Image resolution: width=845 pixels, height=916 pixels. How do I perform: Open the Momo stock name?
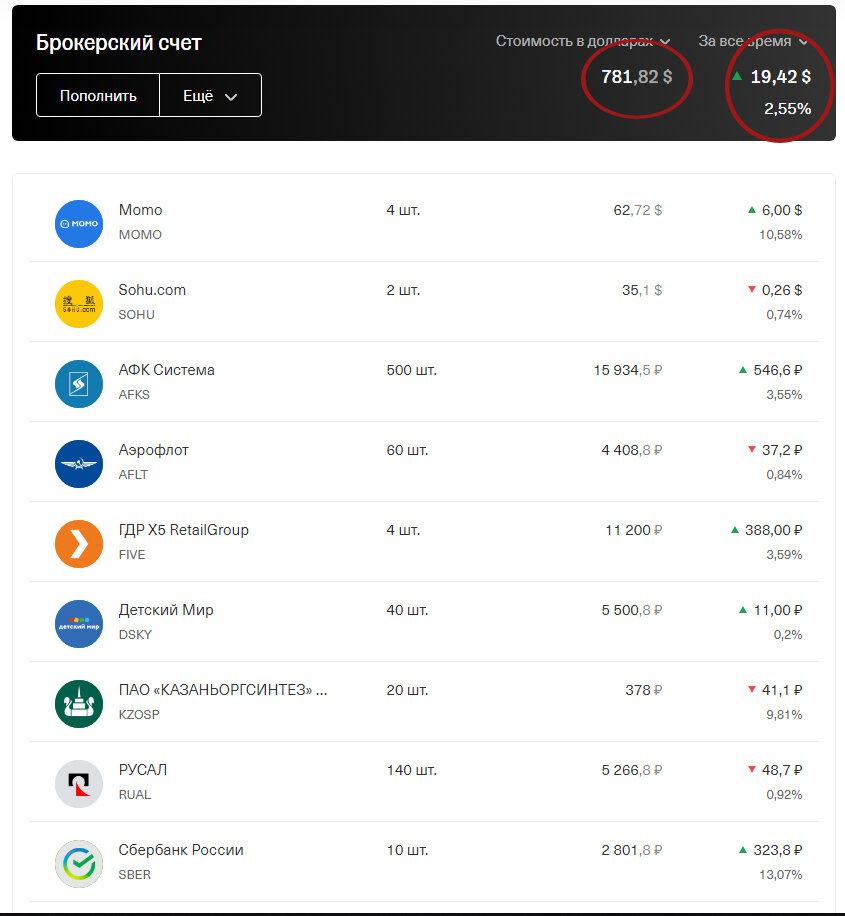tap(140, 210)
